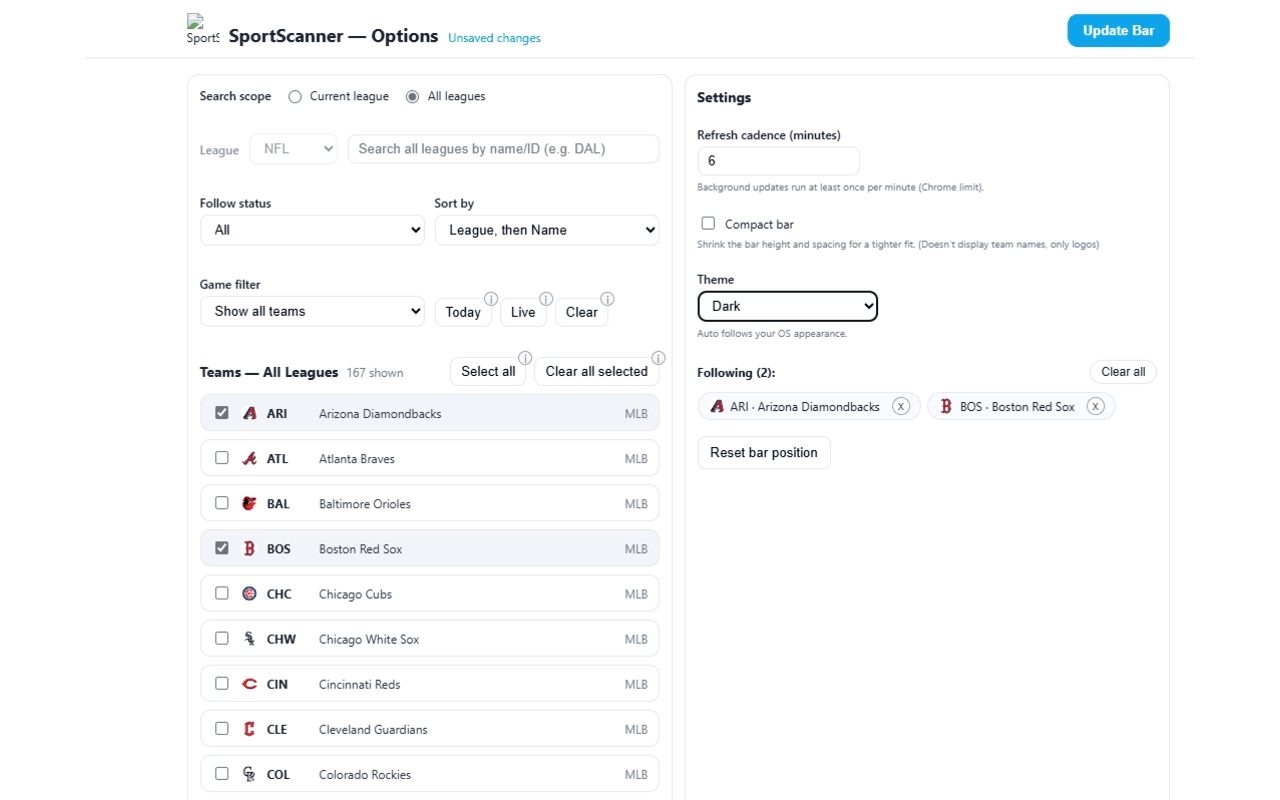
Task: Click the Reset bar position button
Action: (x=764, y=453)
